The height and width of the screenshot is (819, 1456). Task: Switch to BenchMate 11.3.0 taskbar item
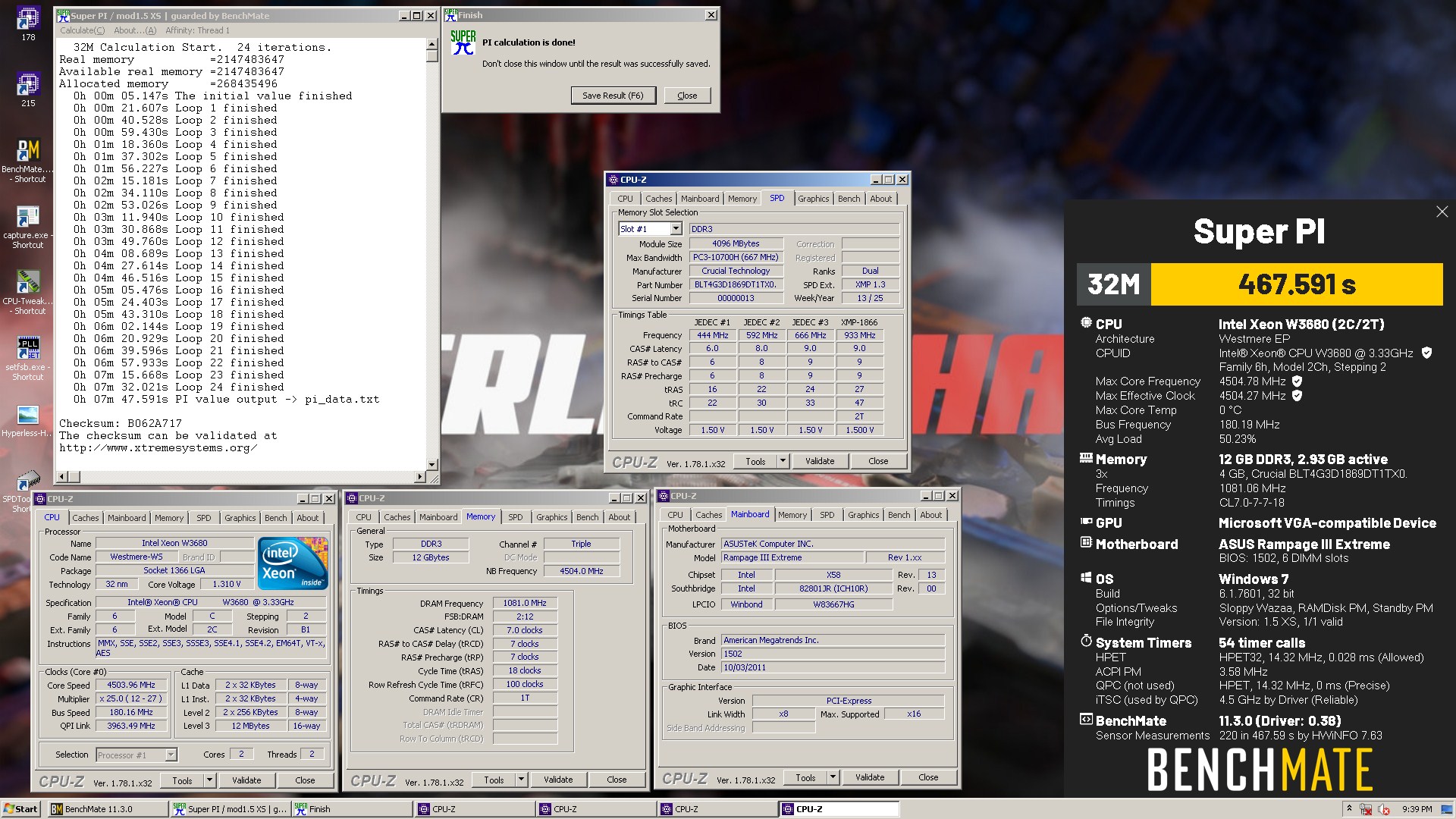tap(108, 809)
